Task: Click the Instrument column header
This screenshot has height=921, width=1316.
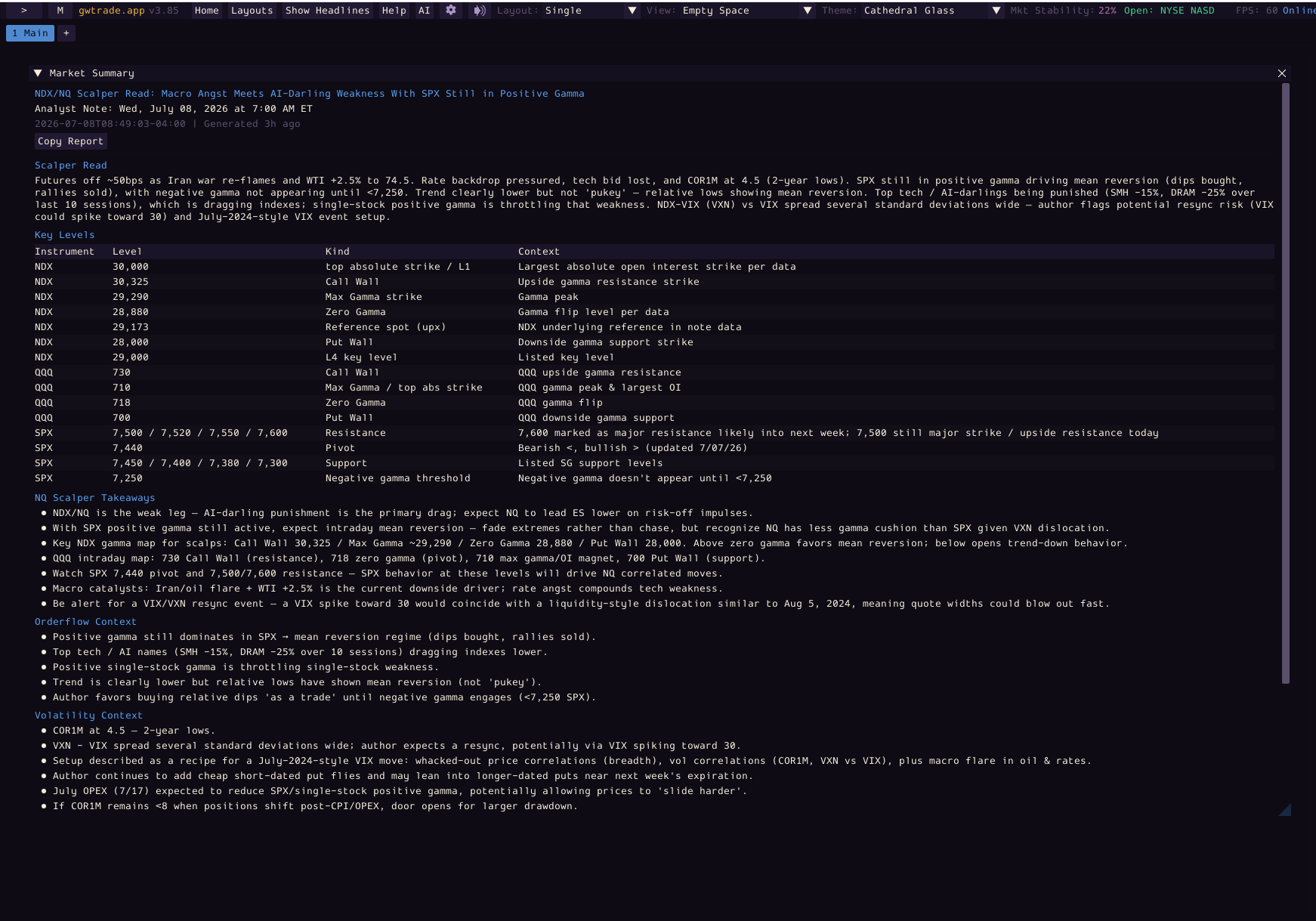Action: tap(64, 252)
